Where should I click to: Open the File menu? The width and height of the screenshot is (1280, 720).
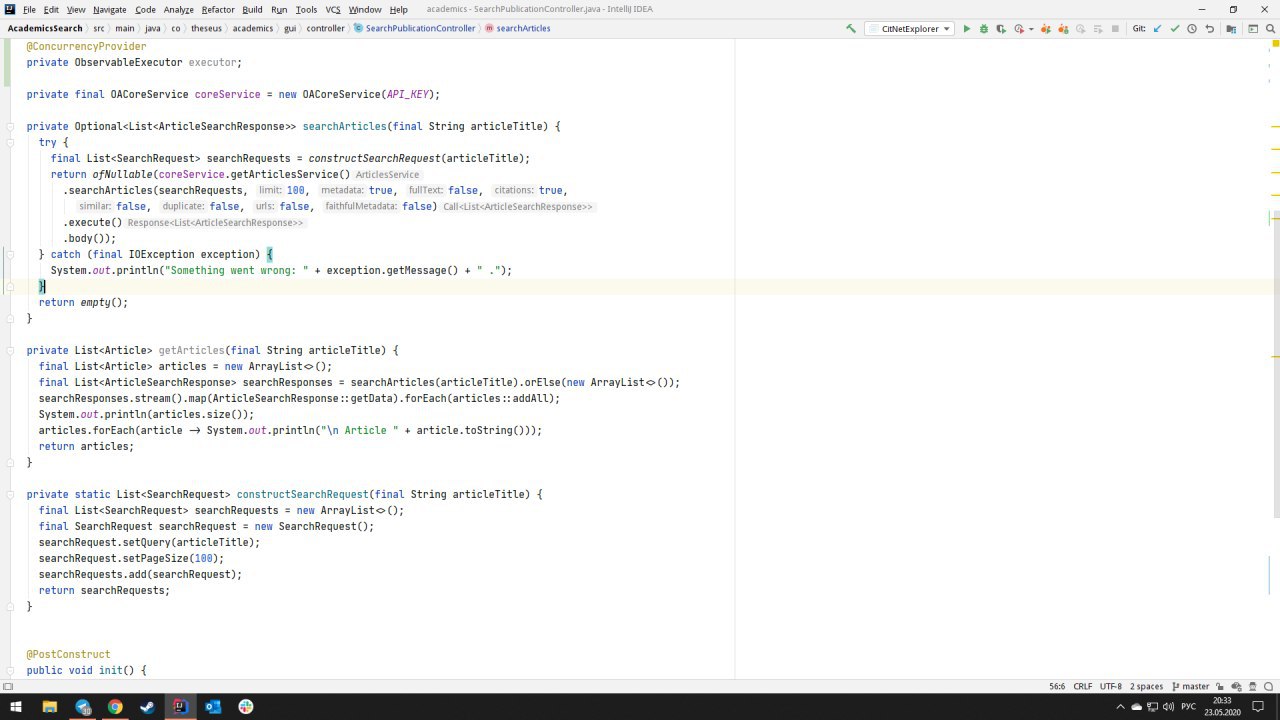coord(29,9)
